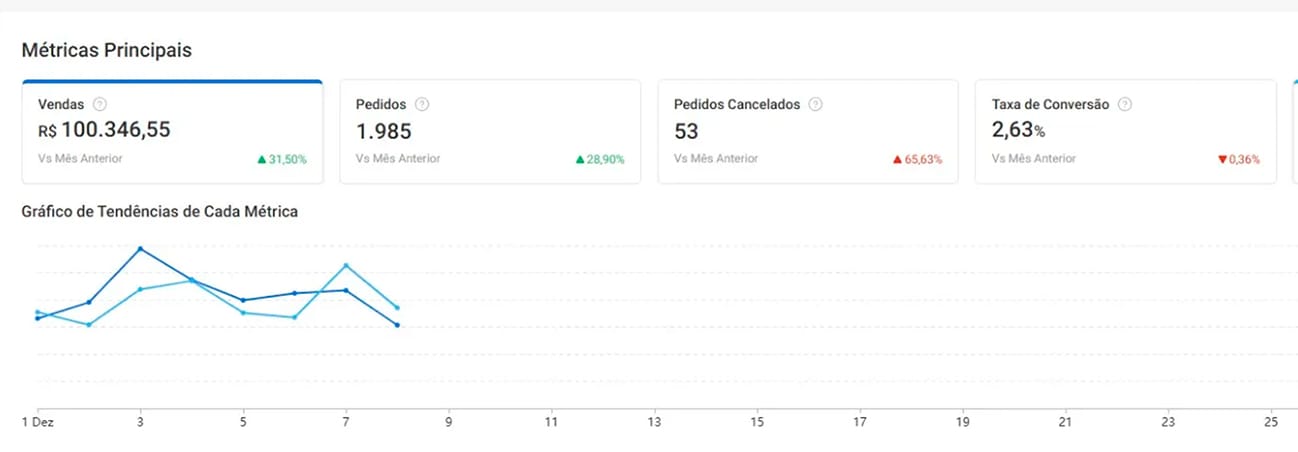Open the Taxa de Conversão info icon

pos(1125,104)
